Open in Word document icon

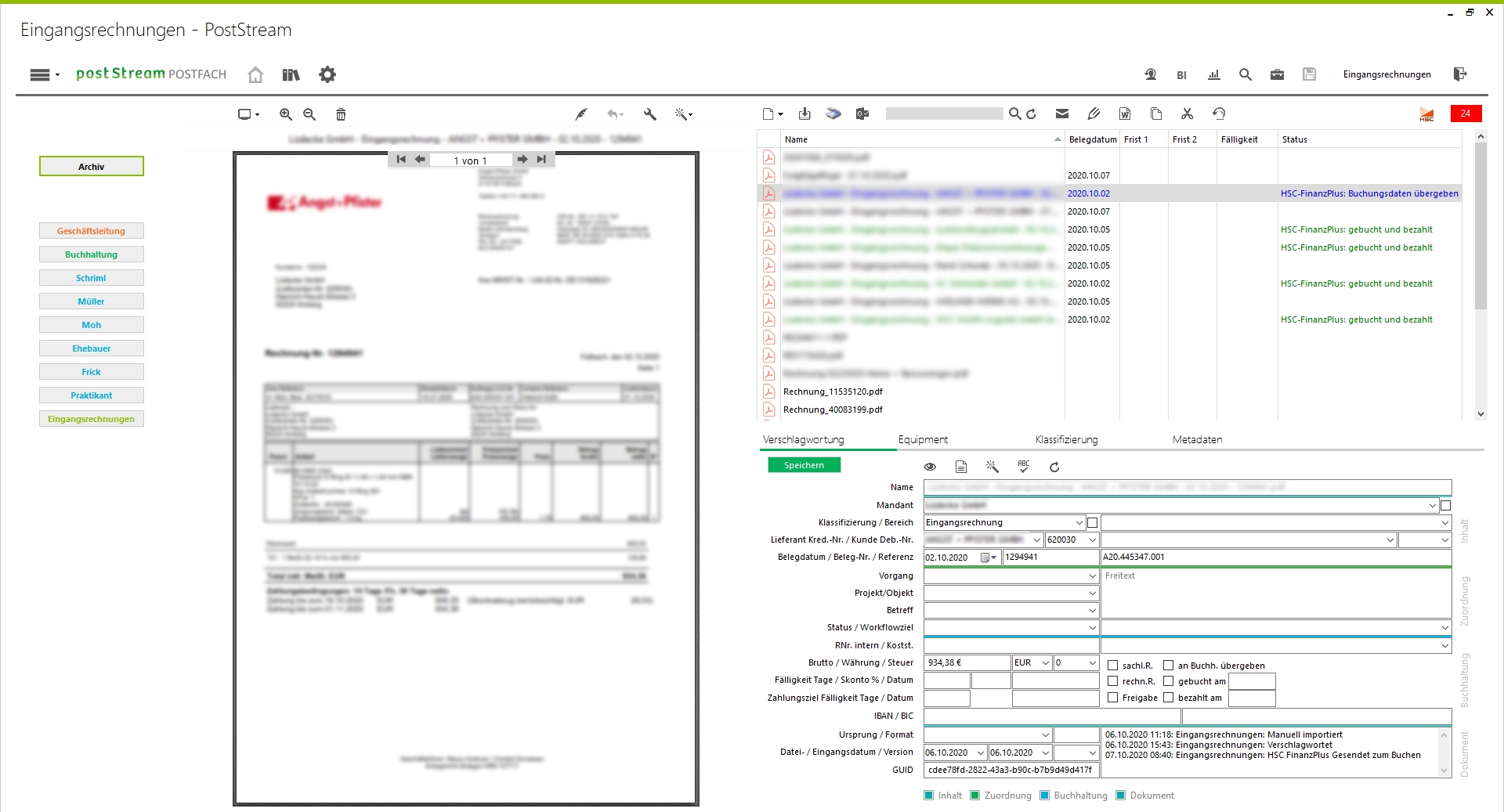click(x=1125, y=114)
